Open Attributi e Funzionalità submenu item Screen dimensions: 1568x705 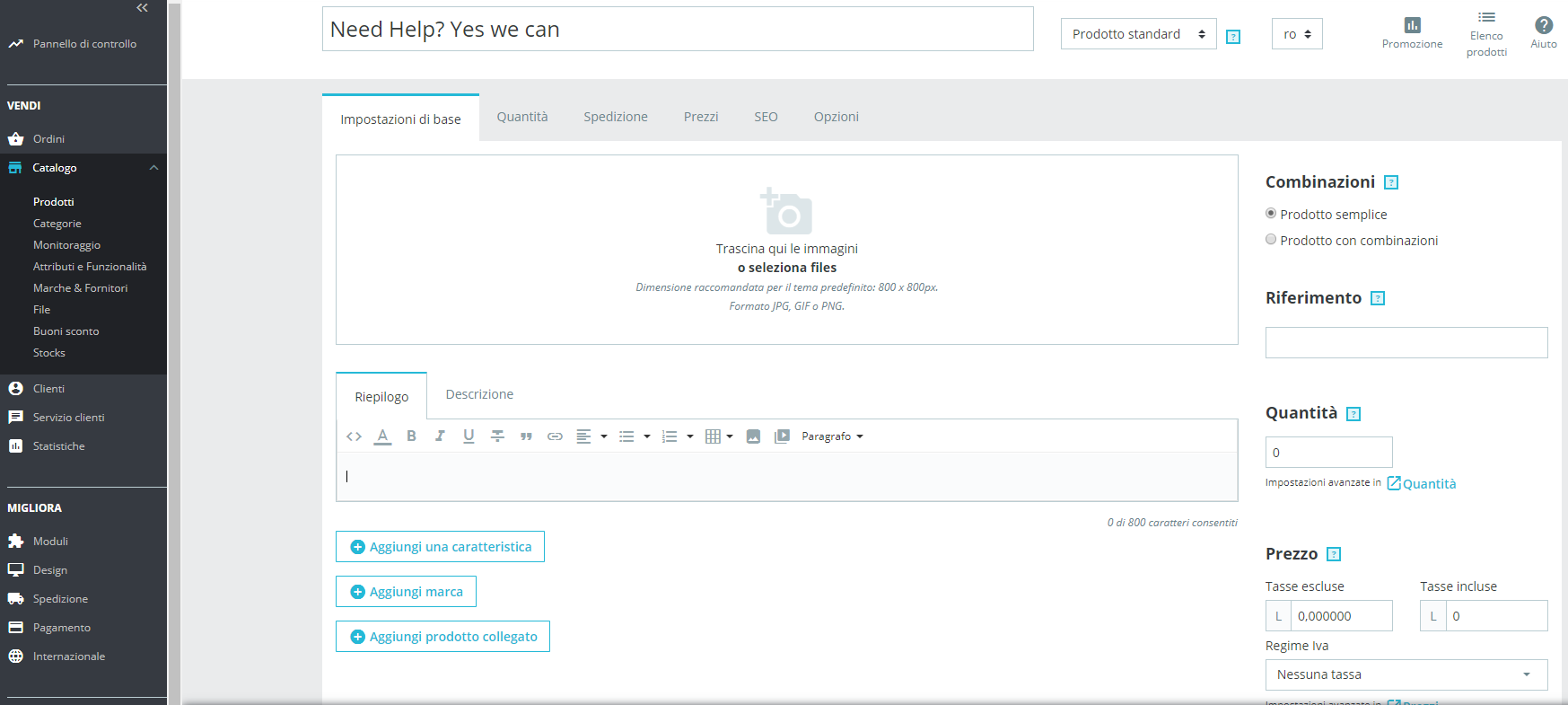pyautogui.click(x=90, y=267)
